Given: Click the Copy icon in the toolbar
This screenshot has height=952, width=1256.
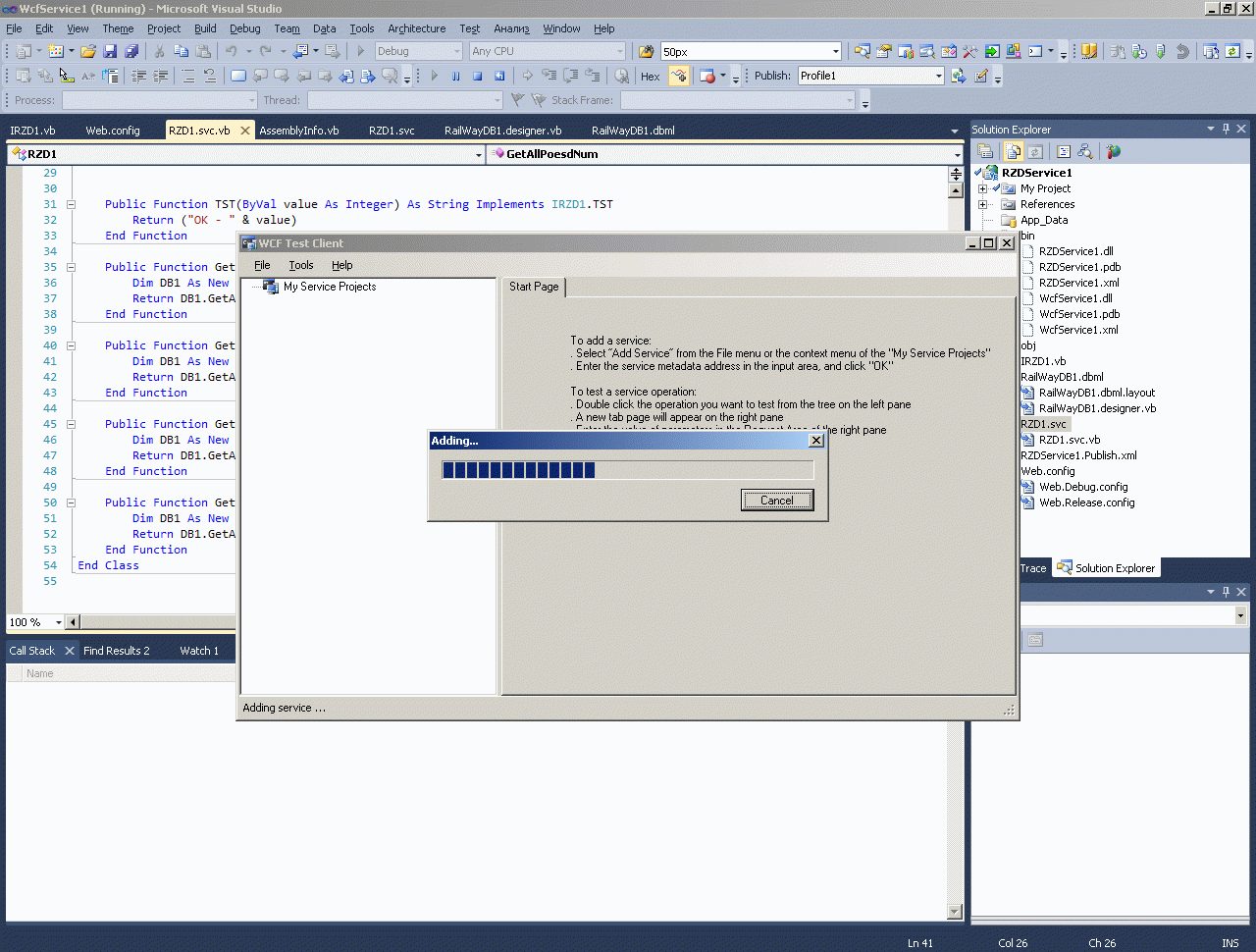Looking at the screenshot, I should [x=181, y=51].
